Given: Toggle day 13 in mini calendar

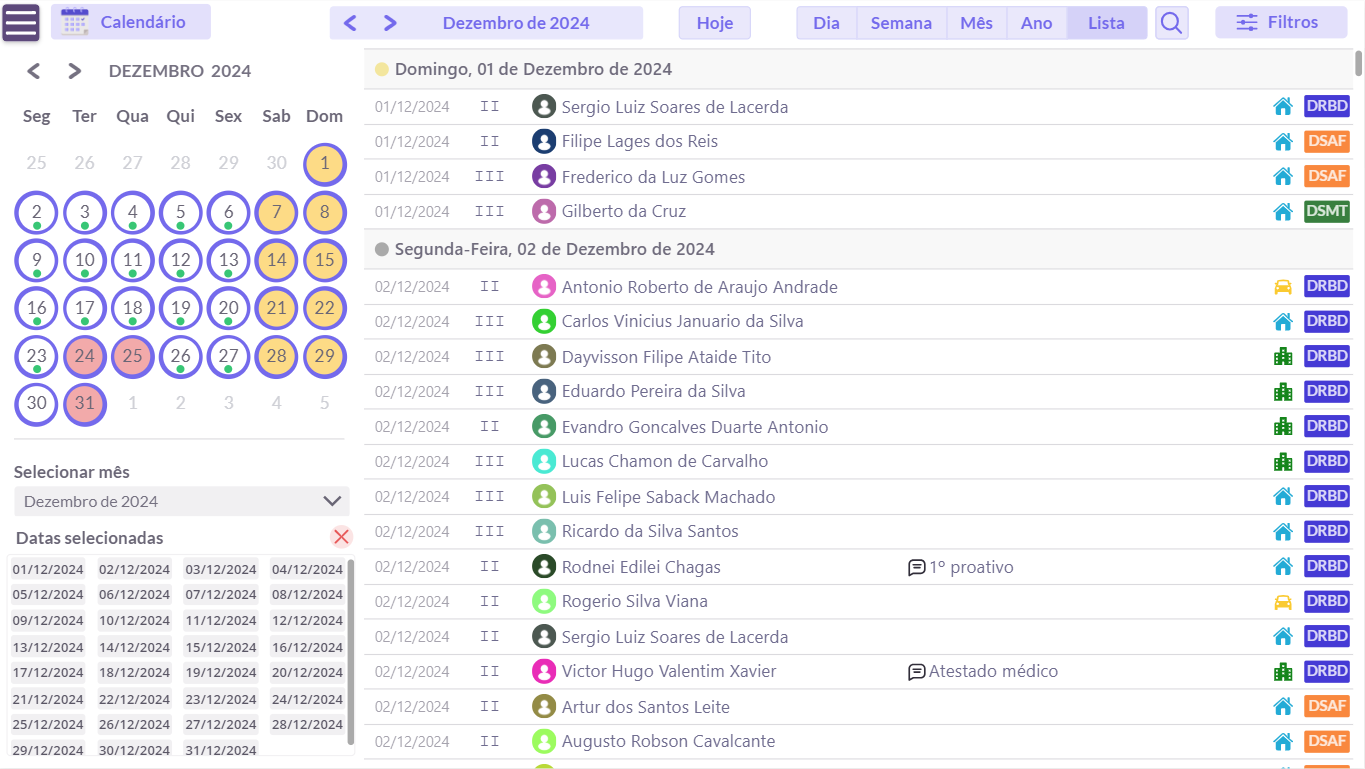Looking at the screenshot, I should coord(229,260).
